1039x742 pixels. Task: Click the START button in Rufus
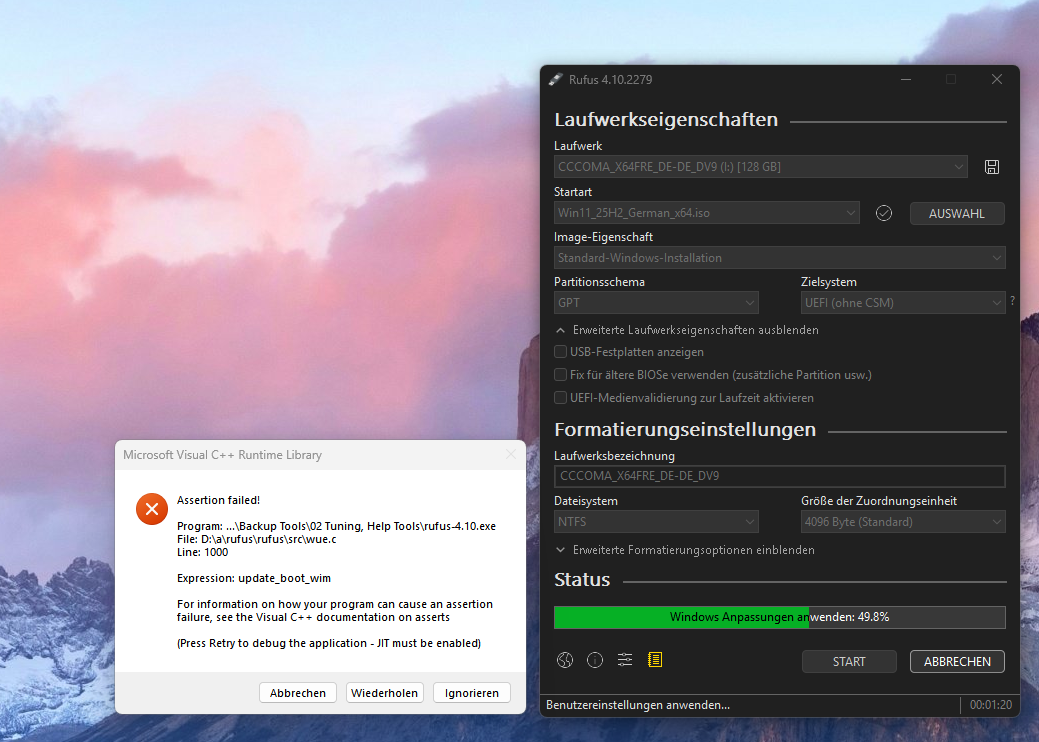[849, 661]
